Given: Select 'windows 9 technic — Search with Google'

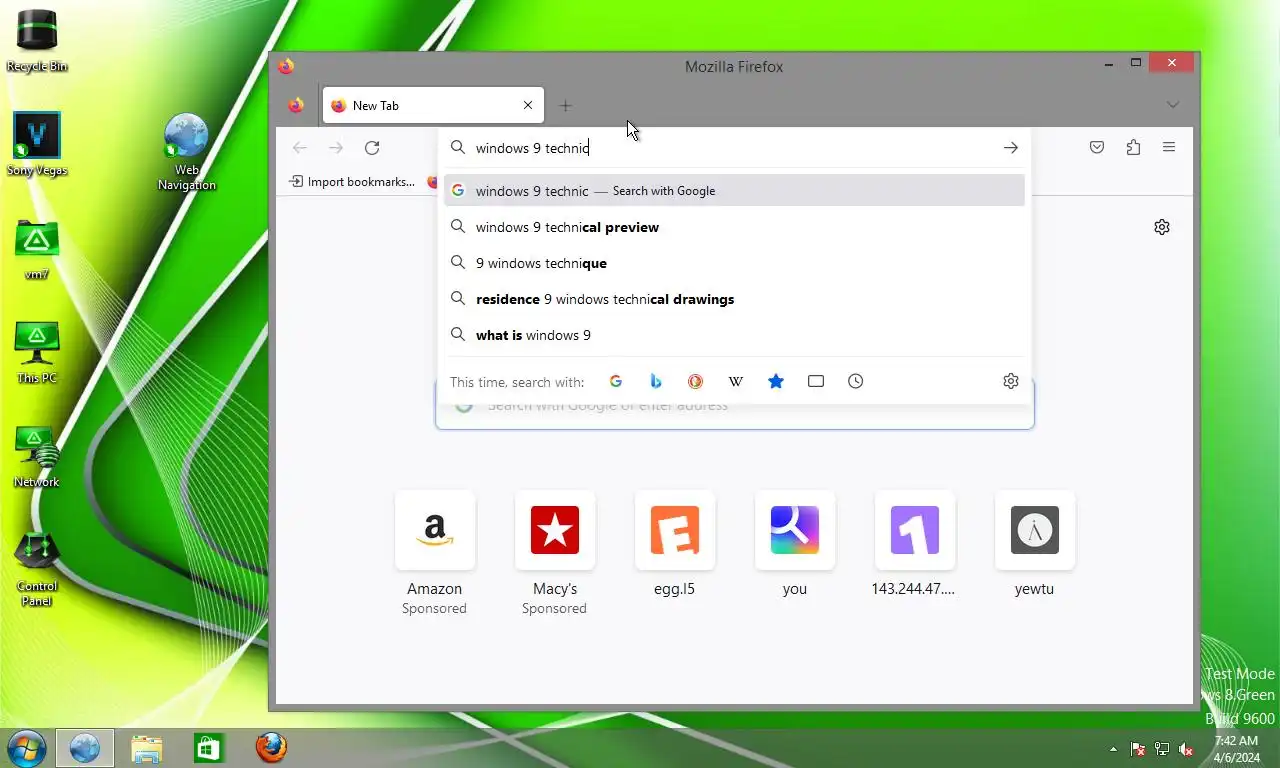Looking at the screenshot, I should tap(734, 191).
